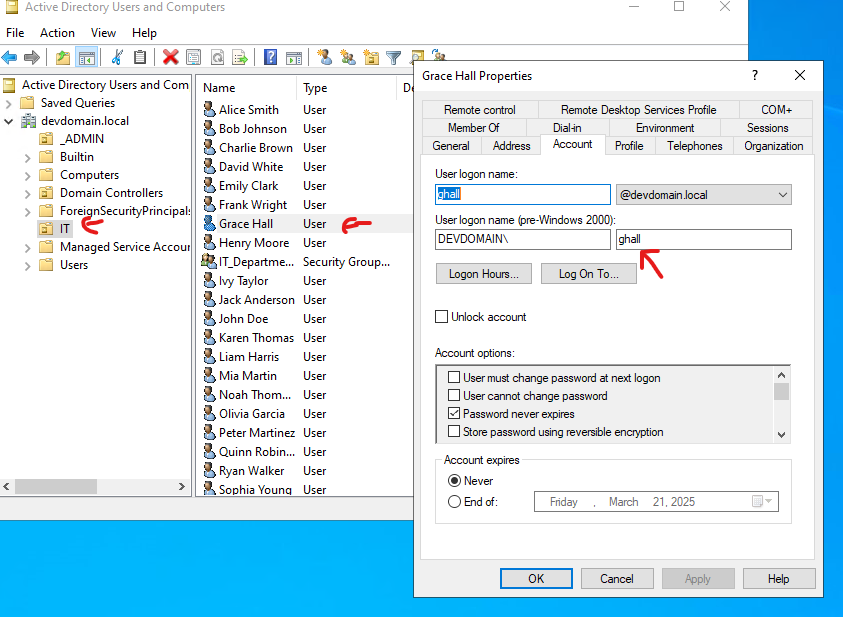
Task: Click the tree pane horizontal scrollbar thumb
Action: click(x=56, y=486)
